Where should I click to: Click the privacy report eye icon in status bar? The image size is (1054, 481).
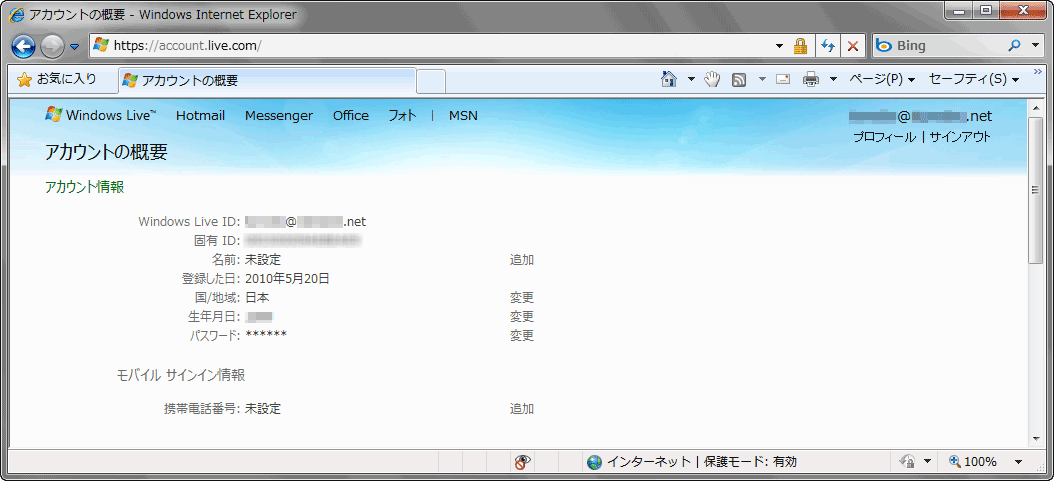click(522, 462)
